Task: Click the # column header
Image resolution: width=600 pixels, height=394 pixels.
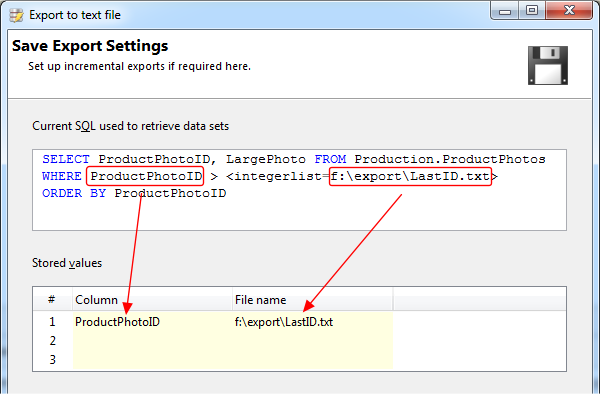Action: (52, 300)
